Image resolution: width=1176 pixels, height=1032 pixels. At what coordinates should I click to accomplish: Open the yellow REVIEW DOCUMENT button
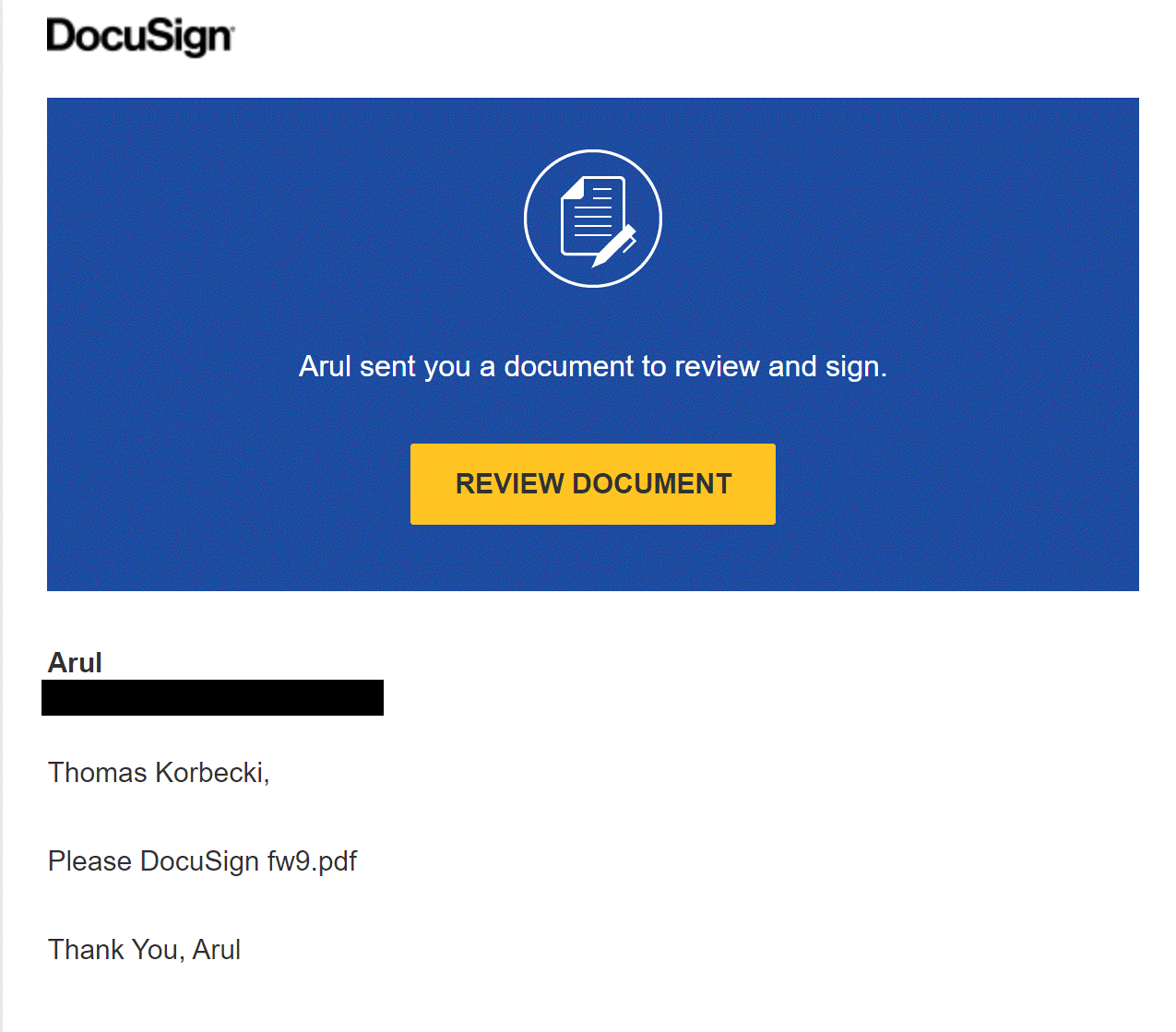593,484
